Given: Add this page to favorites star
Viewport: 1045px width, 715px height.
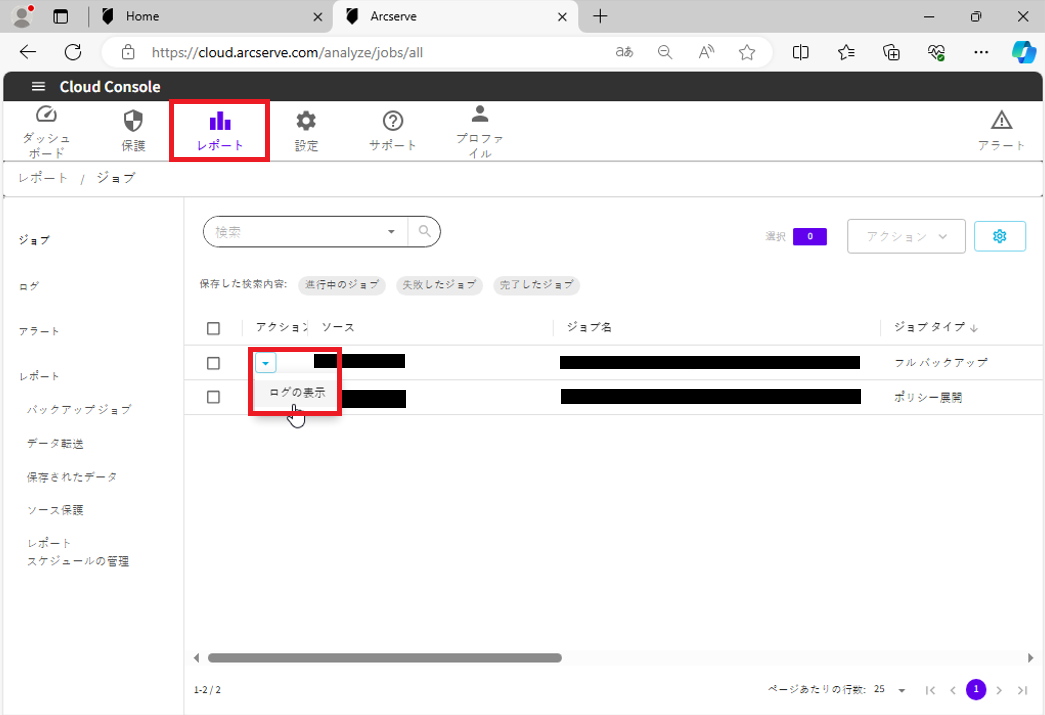Looking at the screenshot, I should coord(747,52).
